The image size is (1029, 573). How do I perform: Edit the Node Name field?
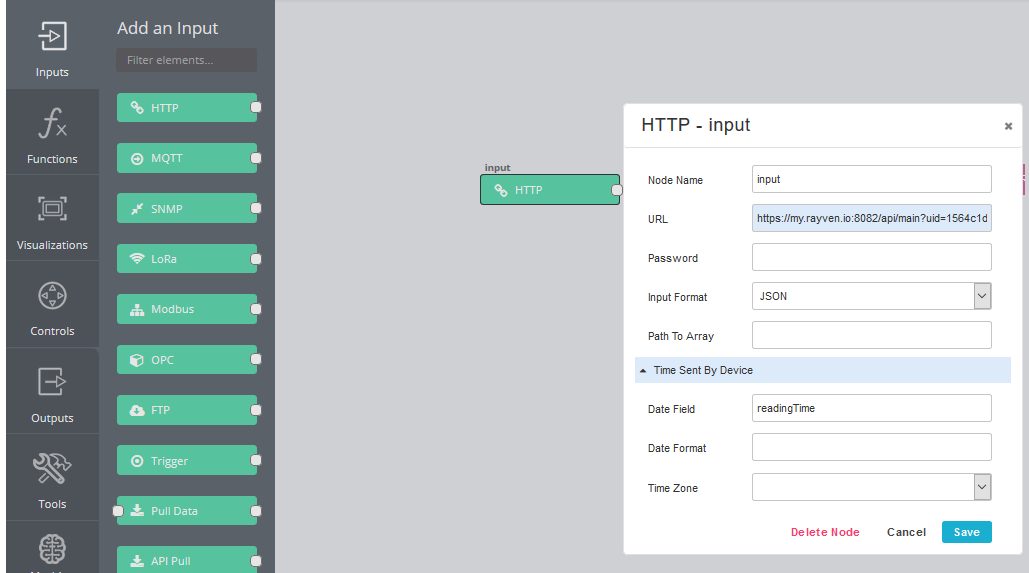tap(872, 179)
